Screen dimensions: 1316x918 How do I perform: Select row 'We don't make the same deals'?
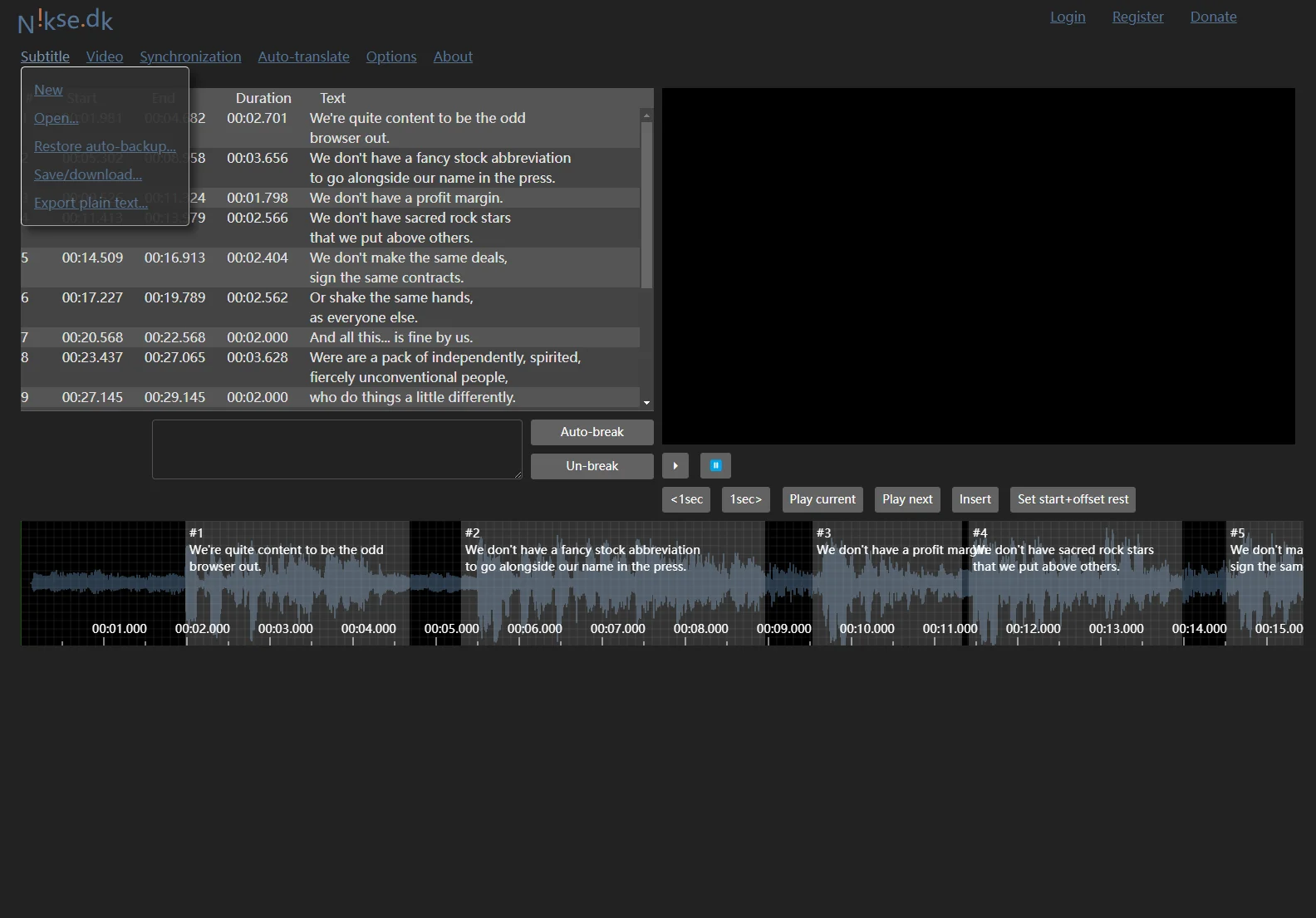[331, 268]
